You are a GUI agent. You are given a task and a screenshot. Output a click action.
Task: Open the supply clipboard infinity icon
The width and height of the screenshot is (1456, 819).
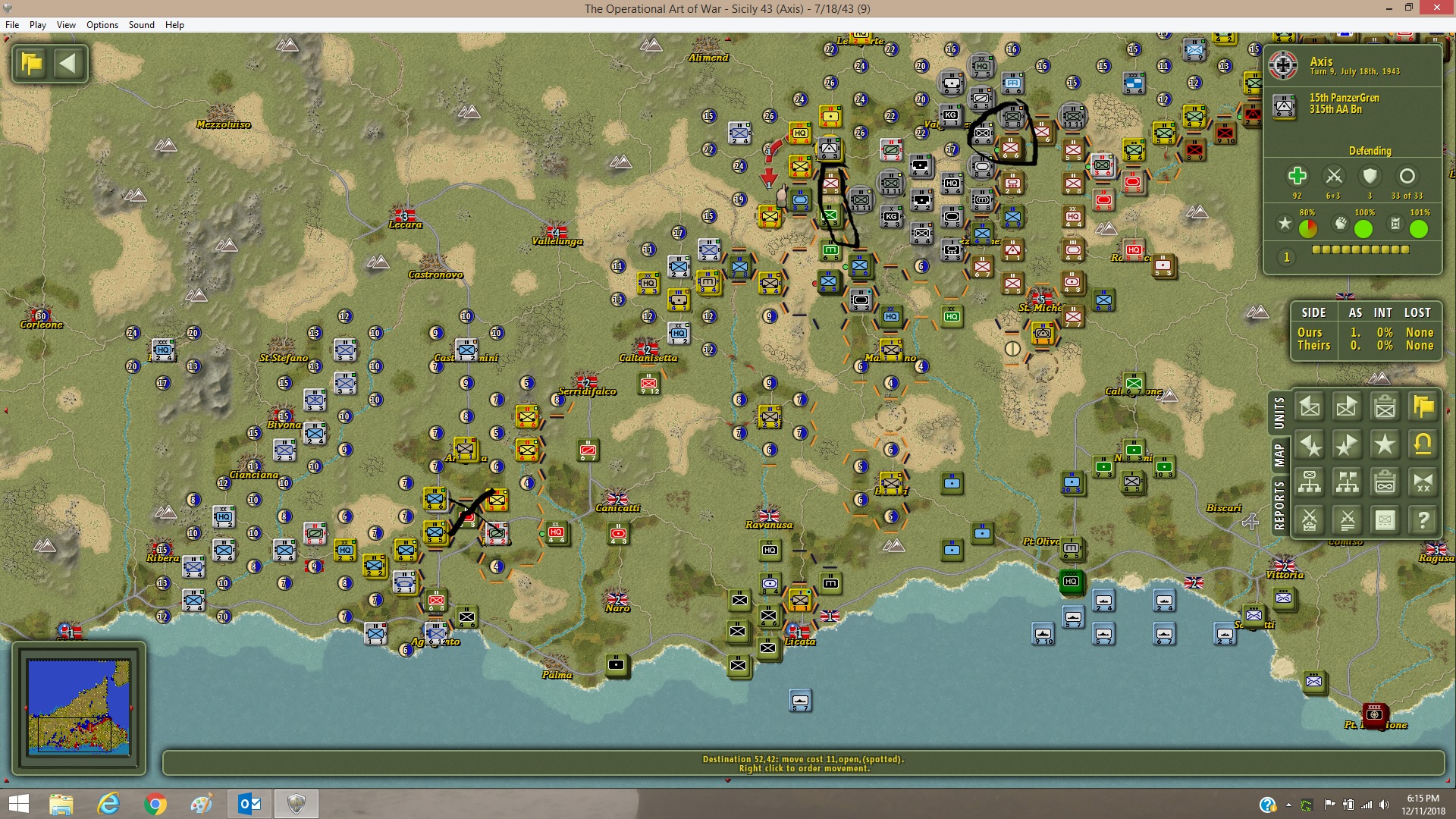(1385, 482)
